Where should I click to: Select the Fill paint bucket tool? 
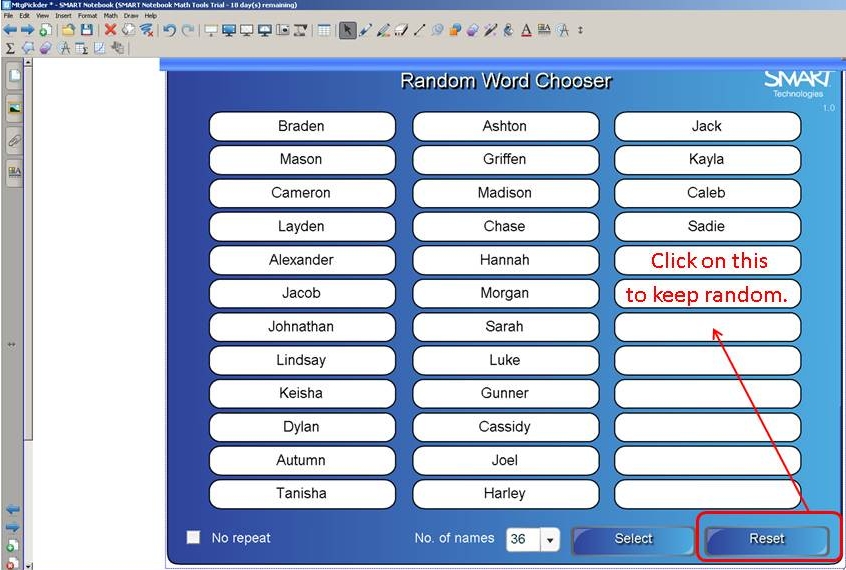click(508, 30)
